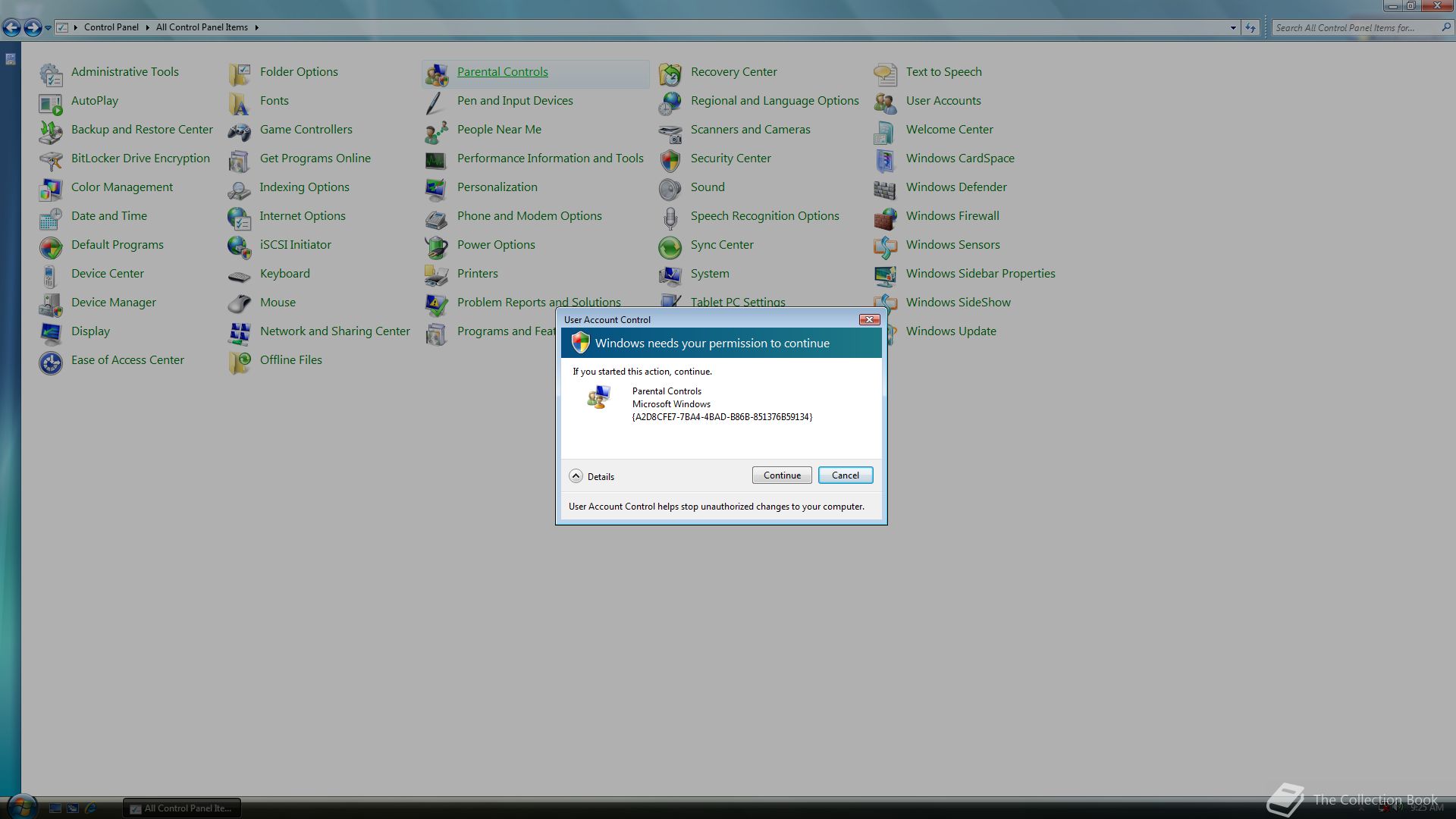Click the Personalization link
This screenshot has height=819, width=1456.
[x=497, y=187]
